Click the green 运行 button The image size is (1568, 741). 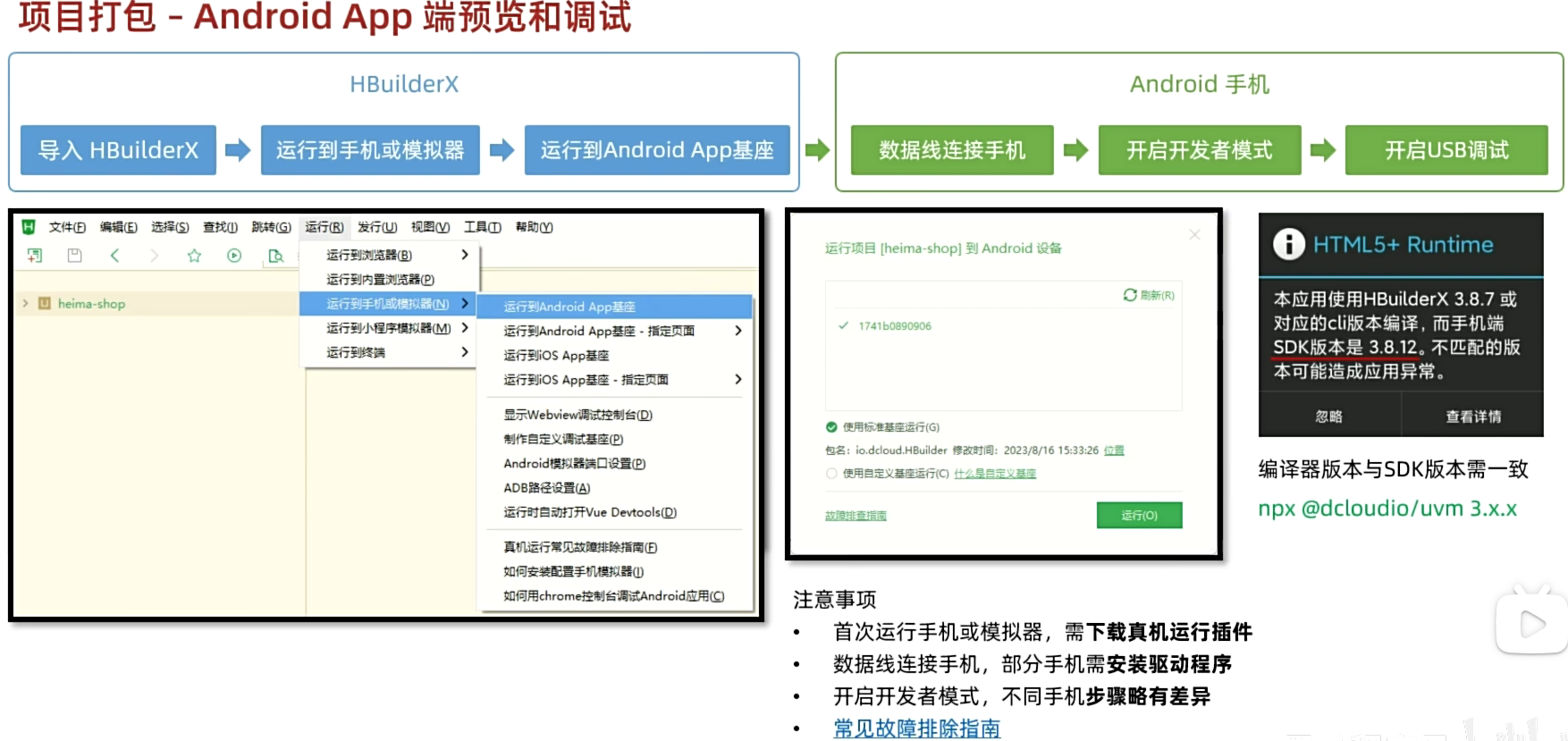(x=1139, y=515)
